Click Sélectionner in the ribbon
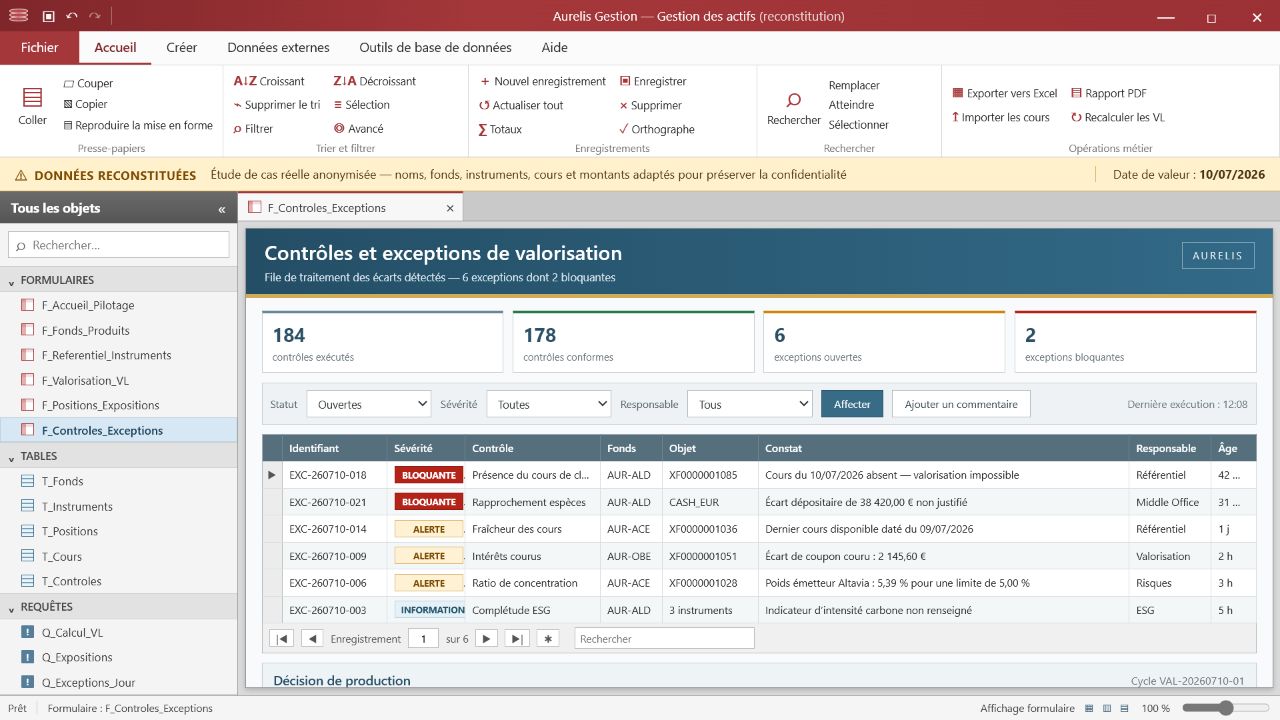Viewport: 1280px width, 720px height. pyautogui.click(x=859, y=125)
